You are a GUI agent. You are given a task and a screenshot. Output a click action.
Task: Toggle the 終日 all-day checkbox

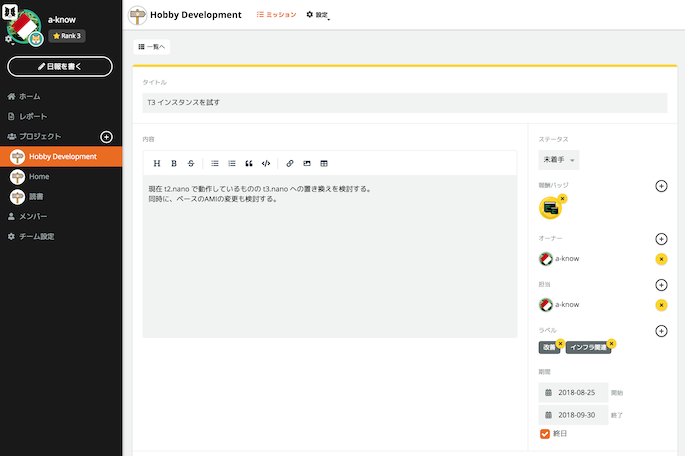(x=545, y=434)
